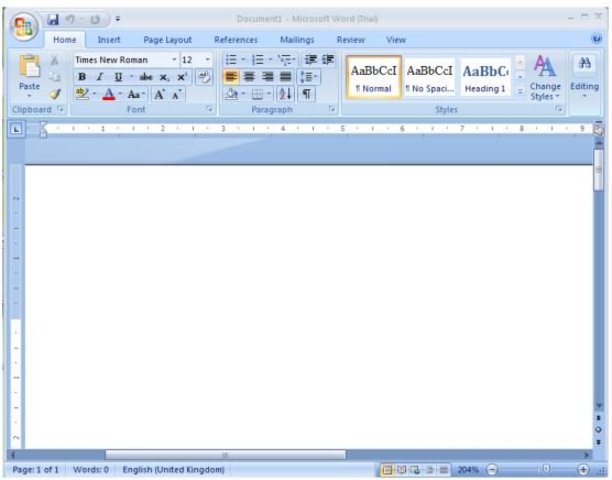Switch to Draft view
The width and height of the screenshot is (612, 480).
coord(443,469)
